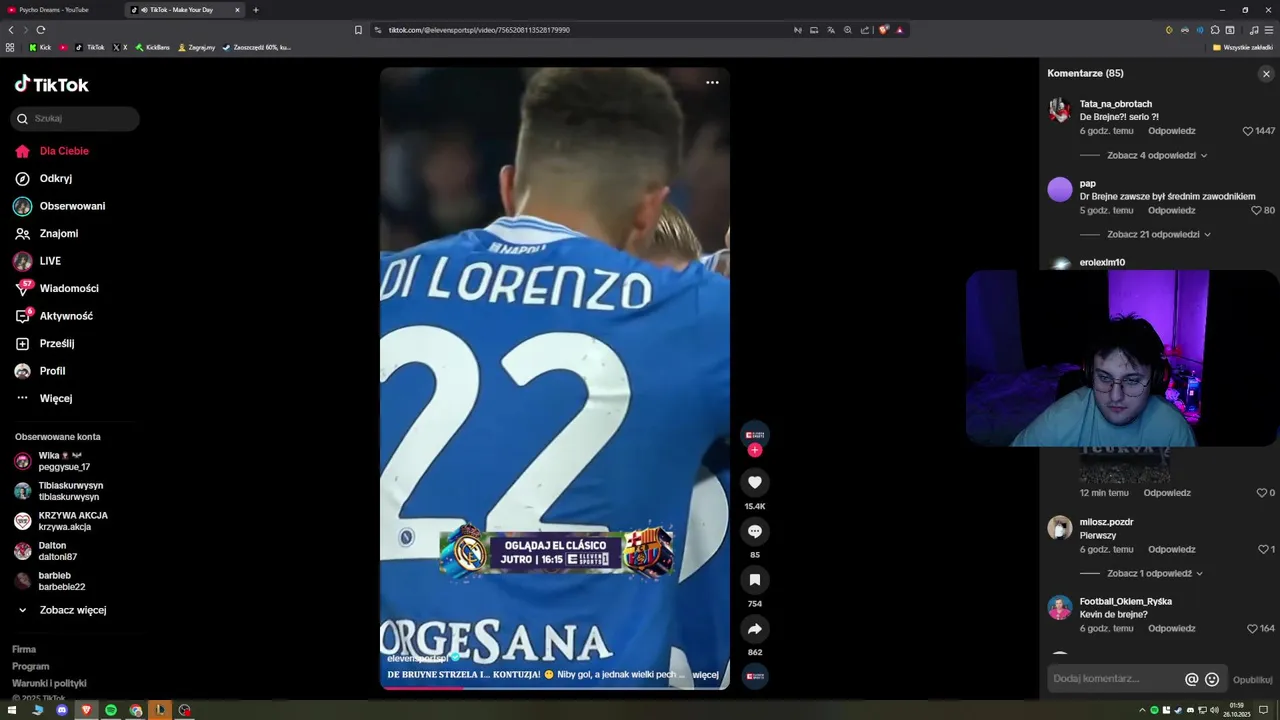Open followed account daltoni87
This screenshot has width=1280, height=720.
click(46, 551)
